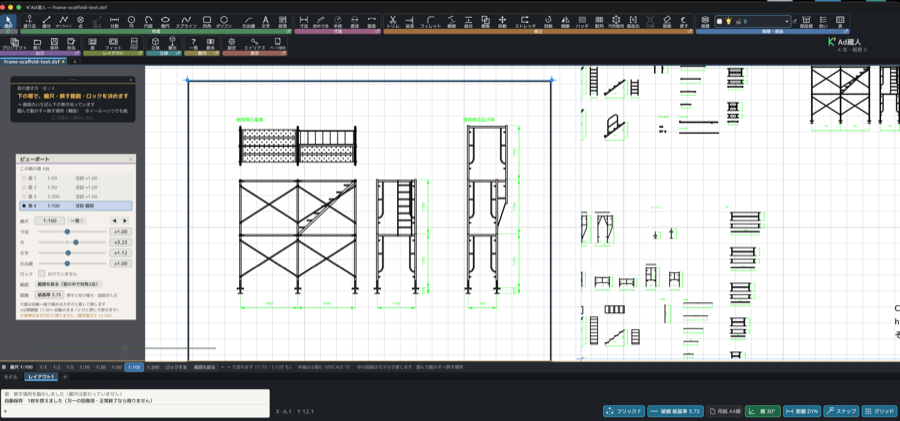
Task: Expand the レイアウト group launcher arrow
Action: [x=139, y=53]
